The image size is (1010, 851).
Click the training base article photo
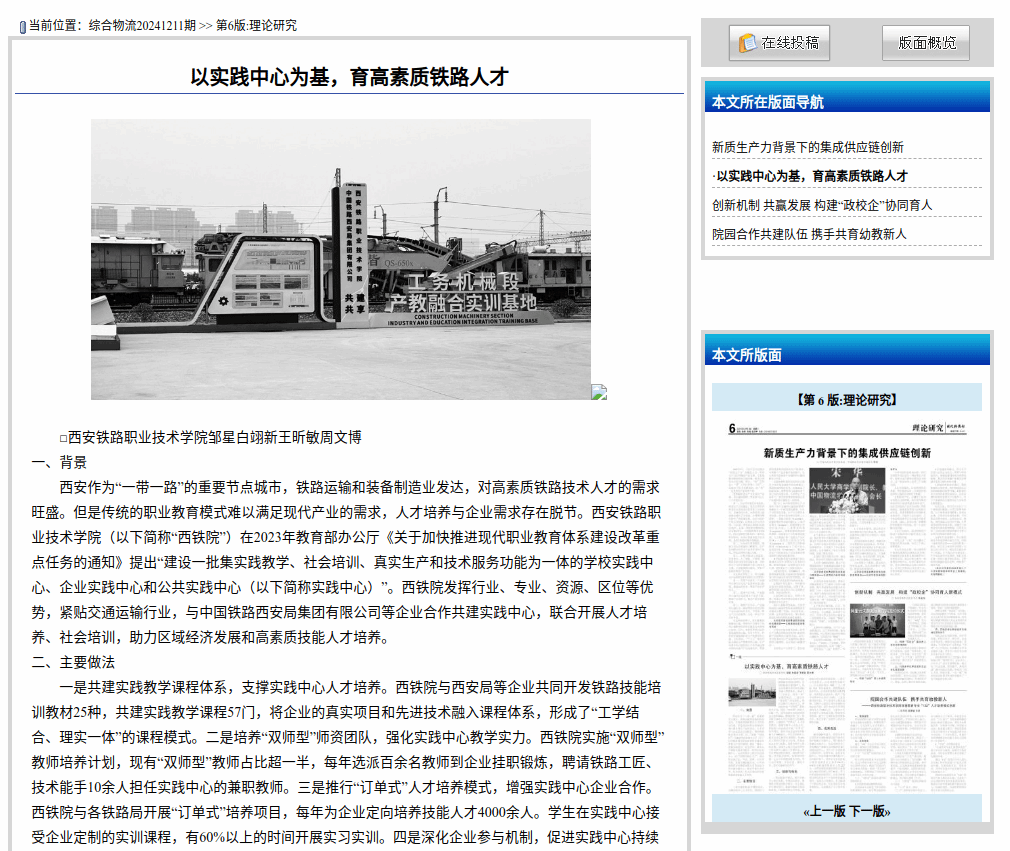tap(340, 259)
